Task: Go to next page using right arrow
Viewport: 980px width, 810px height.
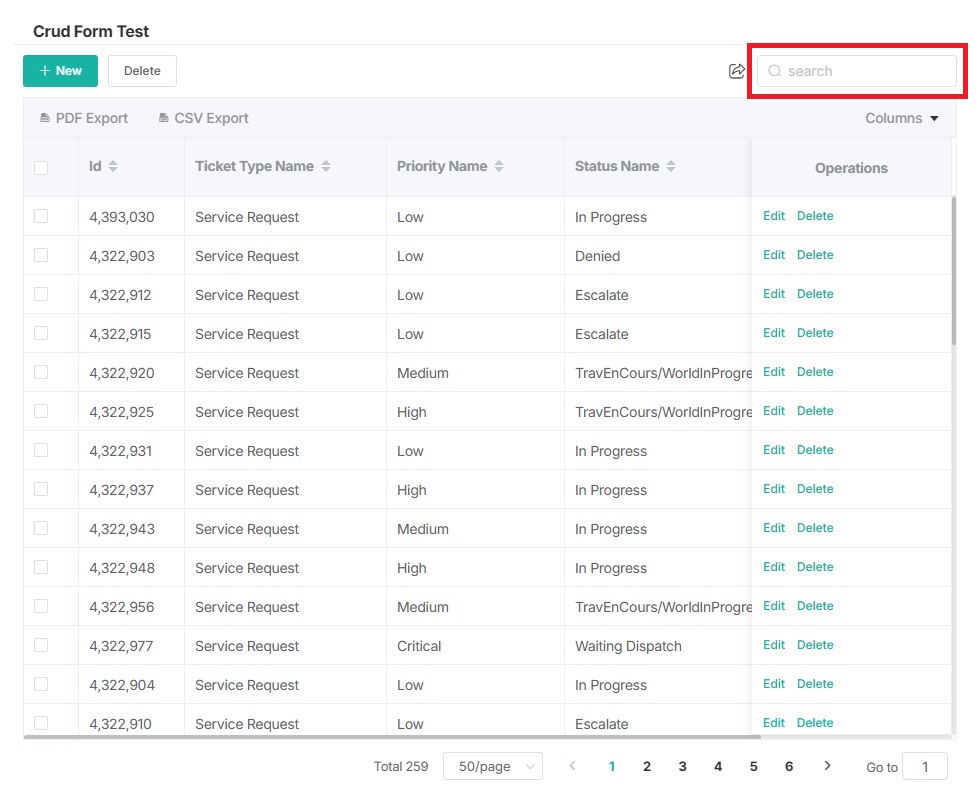Action: [x=827, y=766]
